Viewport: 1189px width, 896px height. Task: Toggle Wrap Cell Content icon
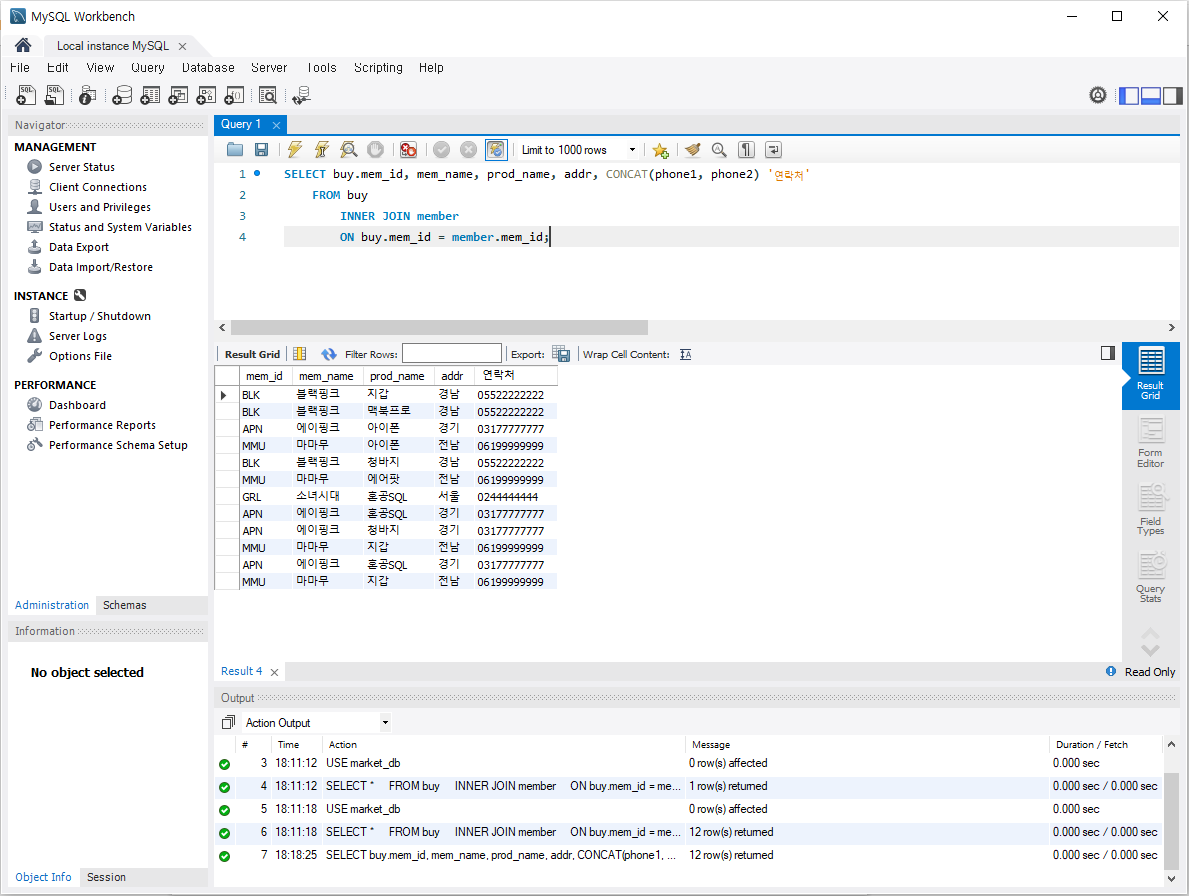pos(685,354)
